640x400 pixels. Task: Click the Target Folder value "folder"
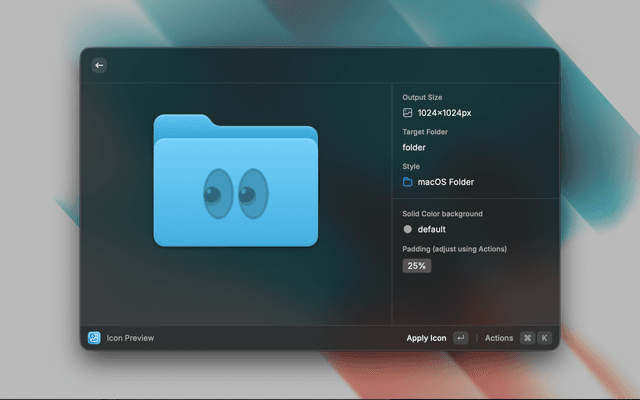(x=414, y=148)
